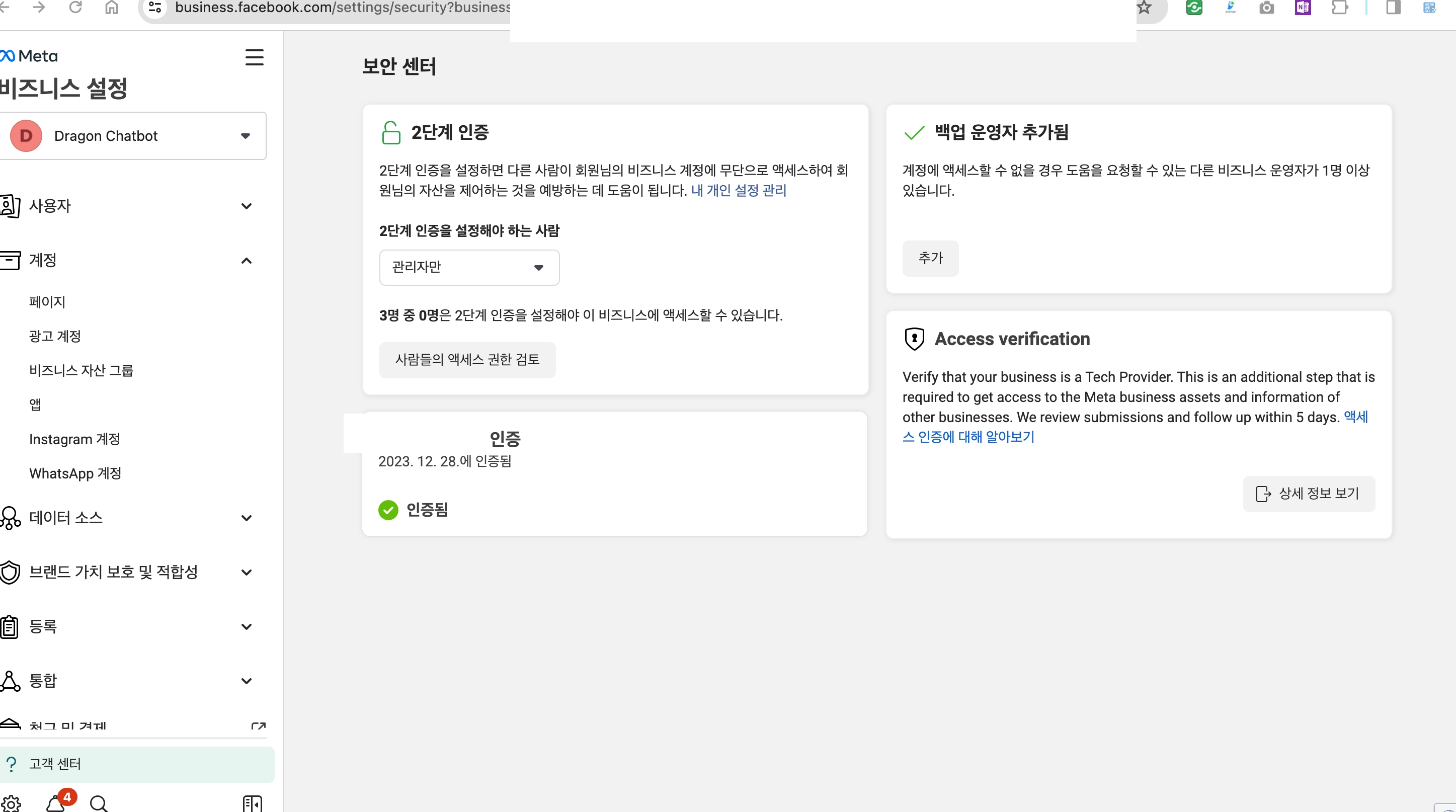Select 광고 계정 in sidebar

pyautogui.click(x=55, y=336)
